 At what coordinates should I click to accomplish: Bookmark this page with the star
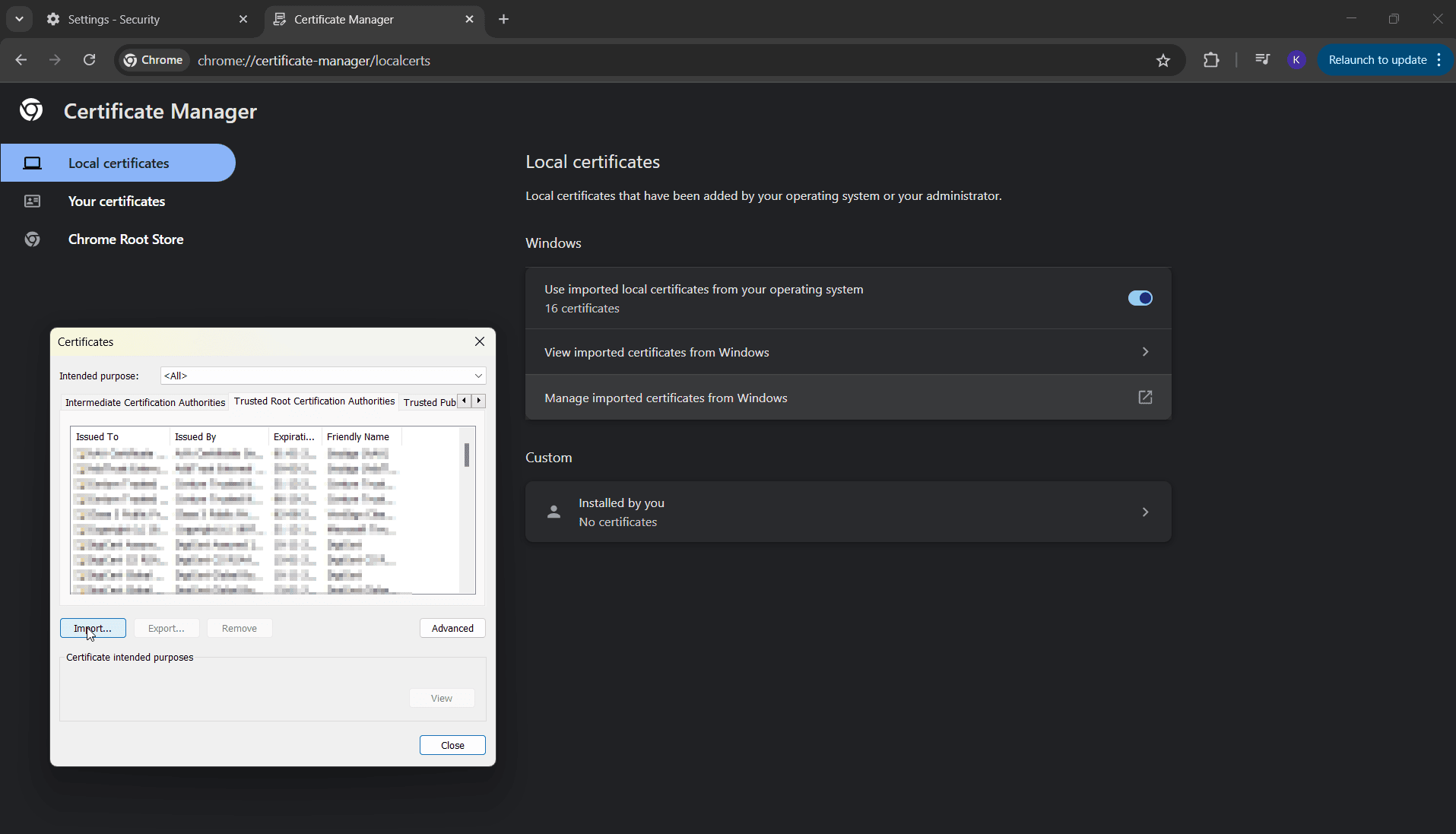pyautogui.click(x=1163, y=60)
